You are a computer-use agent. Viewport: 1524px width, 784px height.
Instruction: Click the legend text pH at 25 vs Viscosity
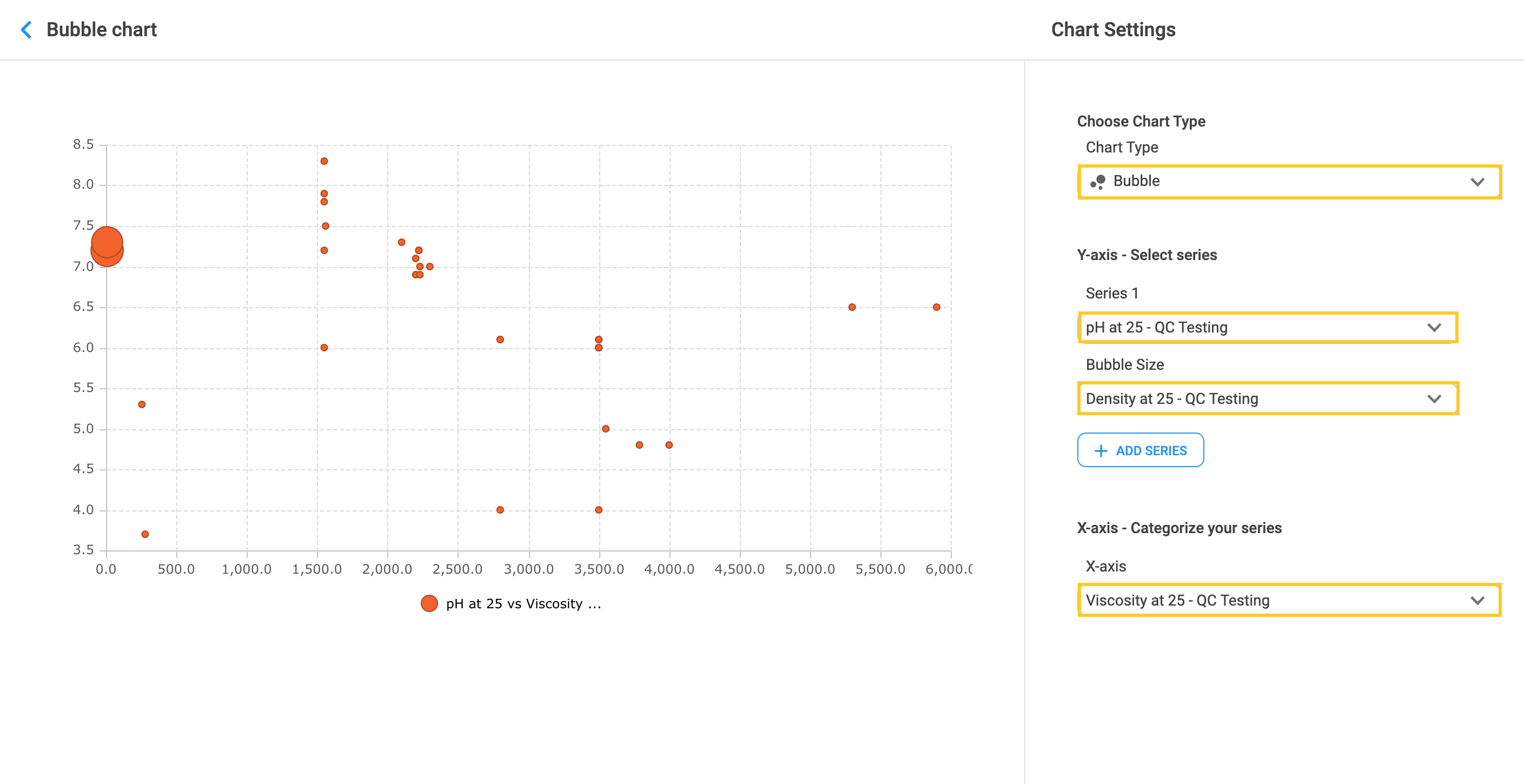523,603
